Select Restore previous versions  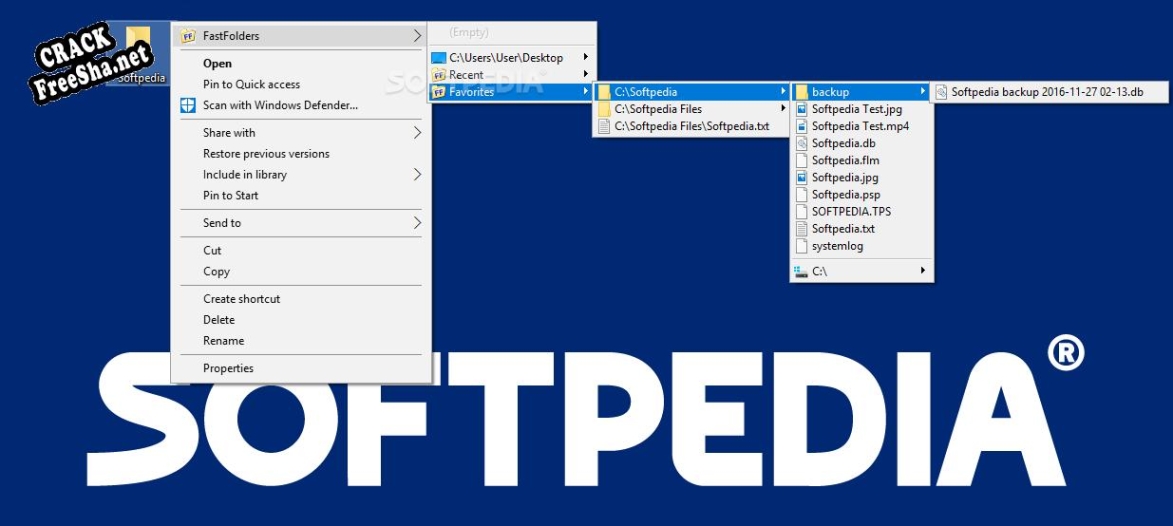pos(266,154)
